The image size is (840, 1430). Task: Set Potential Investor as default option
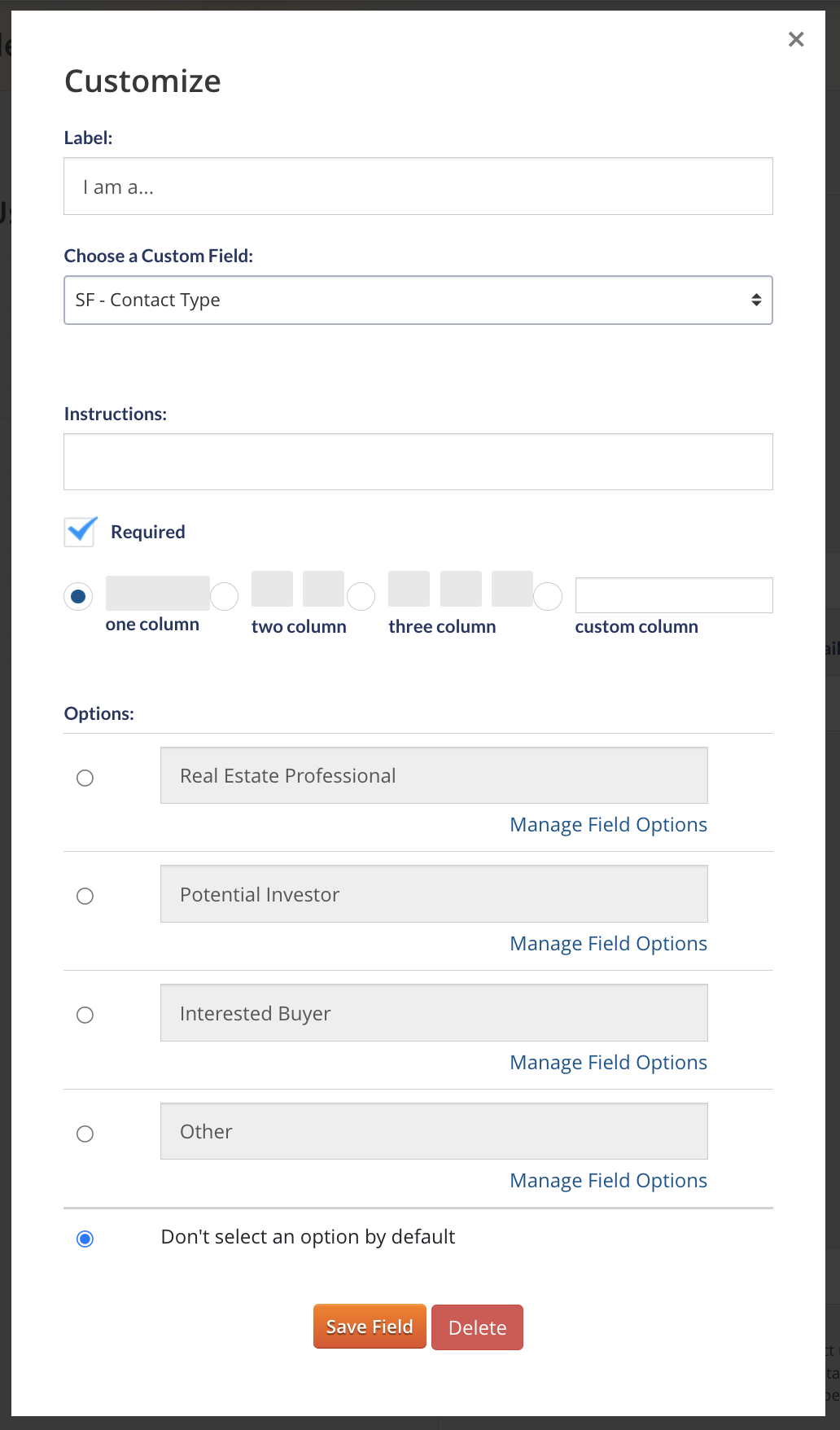(85, 896)
